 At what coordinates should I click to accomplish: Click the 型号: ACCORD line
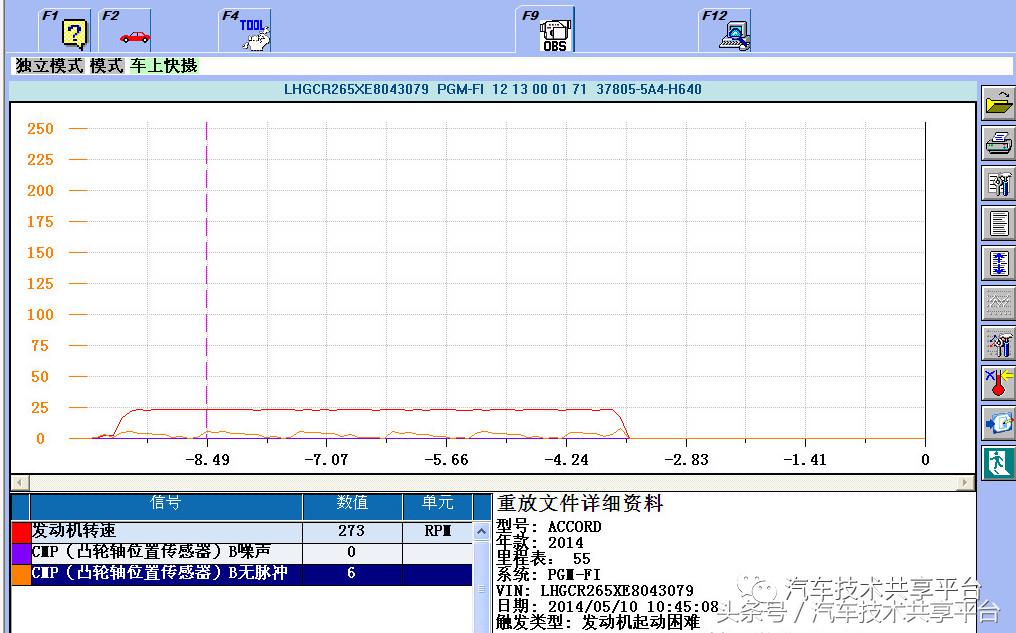(x=549, y=527)
